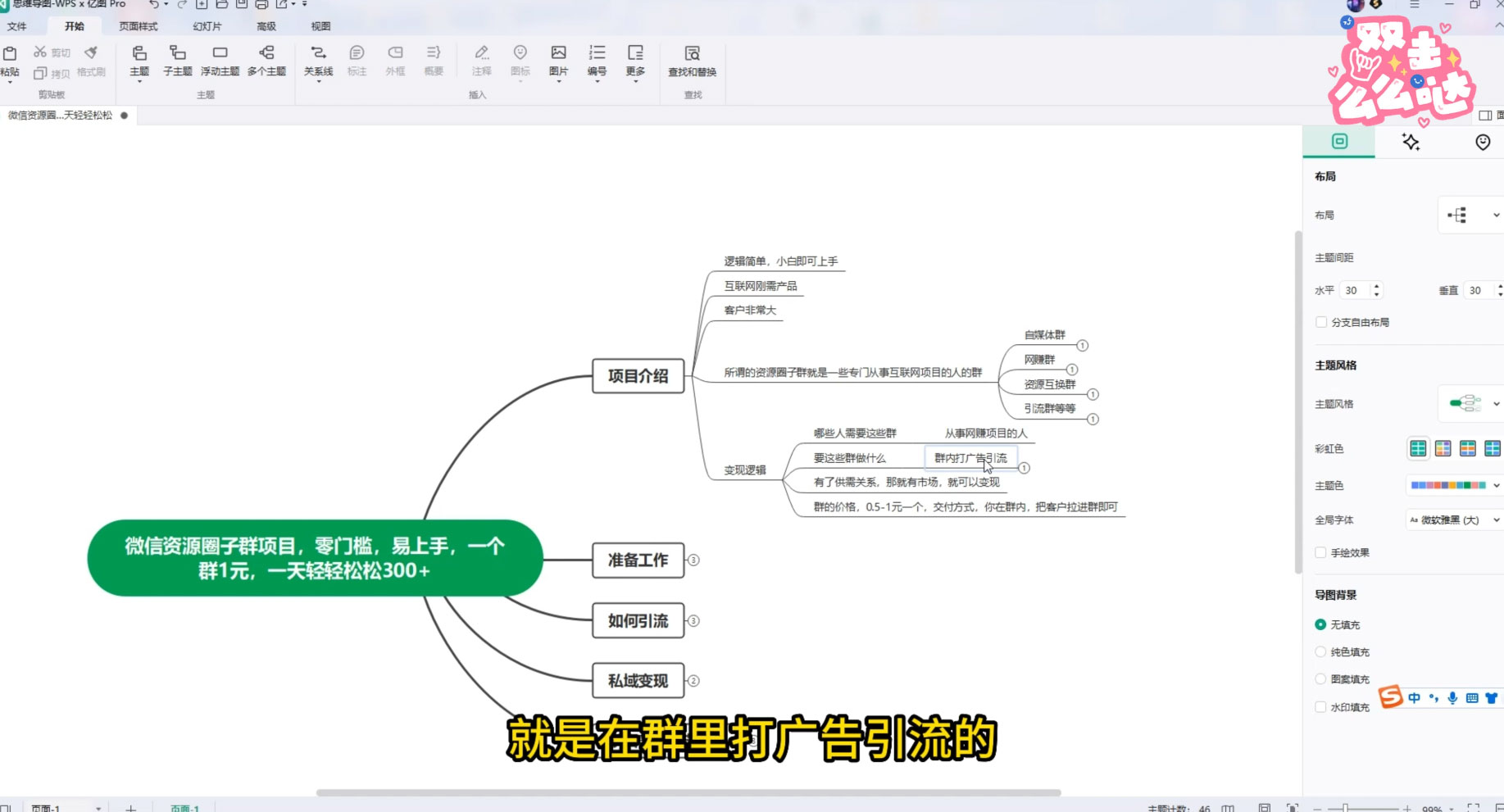Click the 更多 (More) button
The height and width of the screenshot is (812, 1504).
[635, 59]
